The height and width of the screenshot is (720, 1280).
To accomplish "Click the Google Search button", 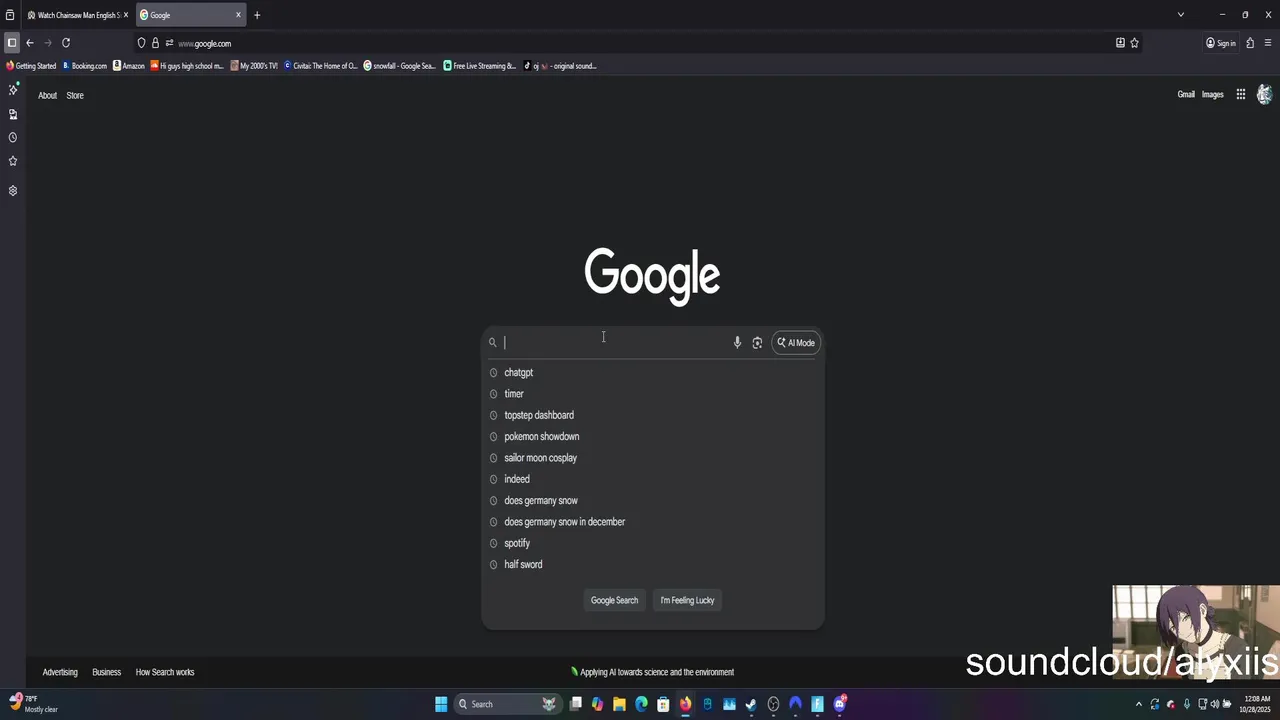I will click(614, 600).
